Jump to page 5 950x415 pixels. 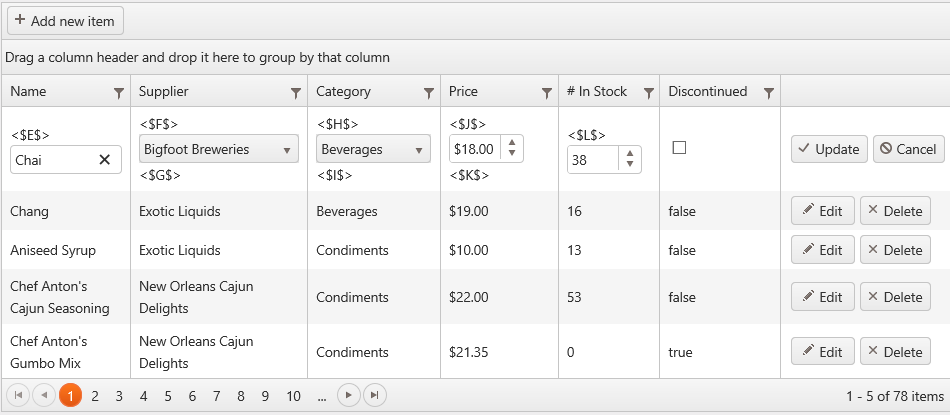click(168, 396)
